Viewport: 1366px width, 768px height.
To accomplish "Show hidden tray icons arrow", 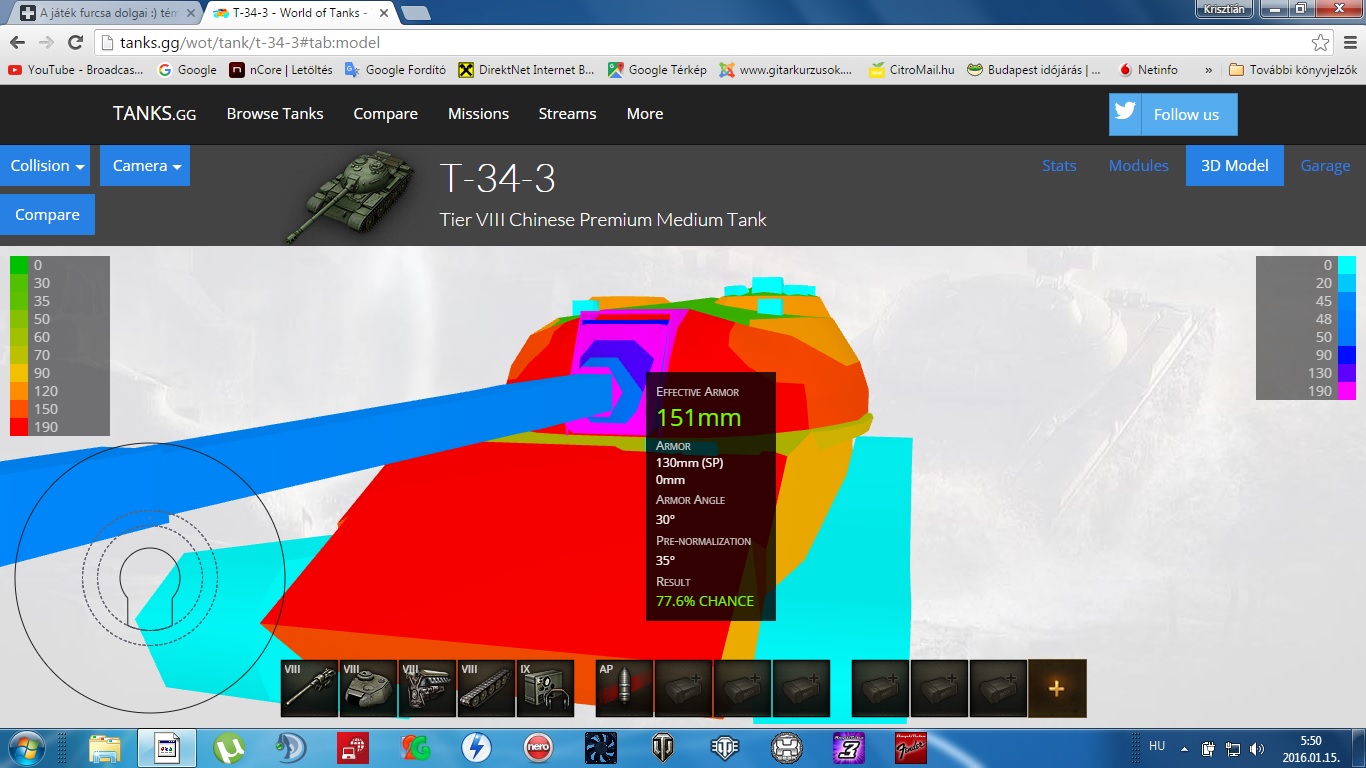I will [x=1184, y=748].
